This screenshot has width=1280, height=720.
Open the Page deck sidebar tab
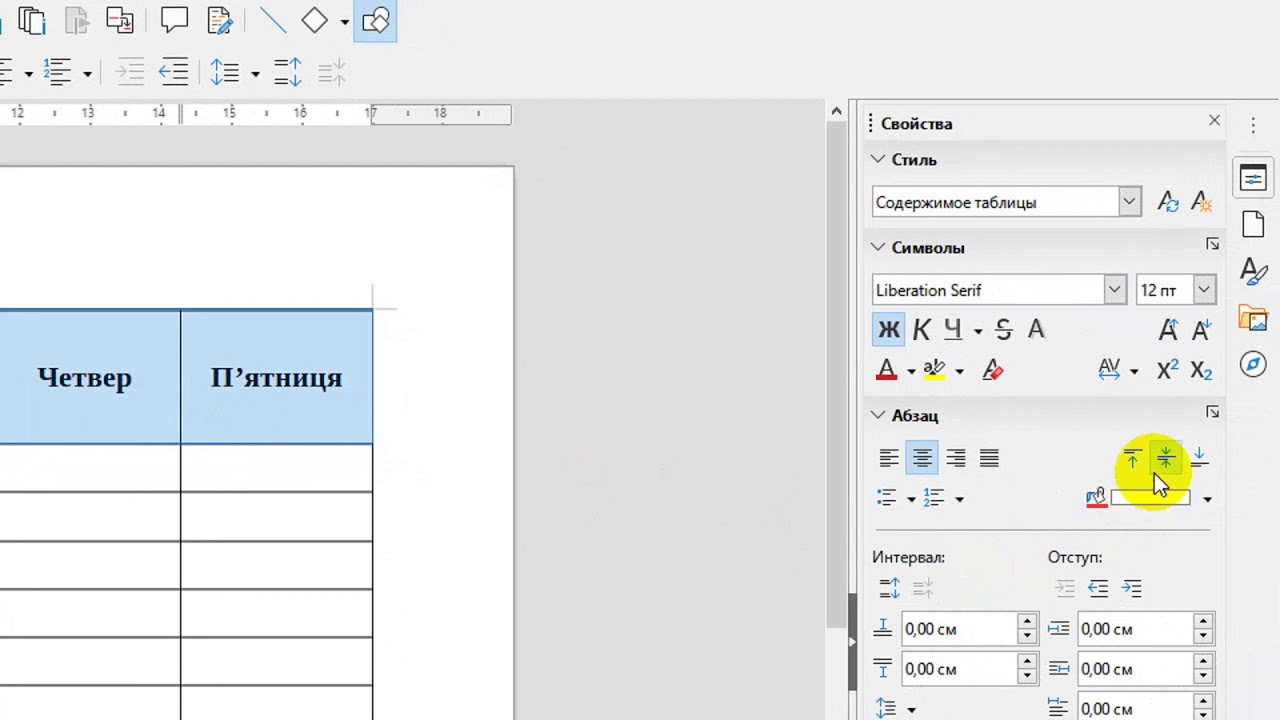1253,224
